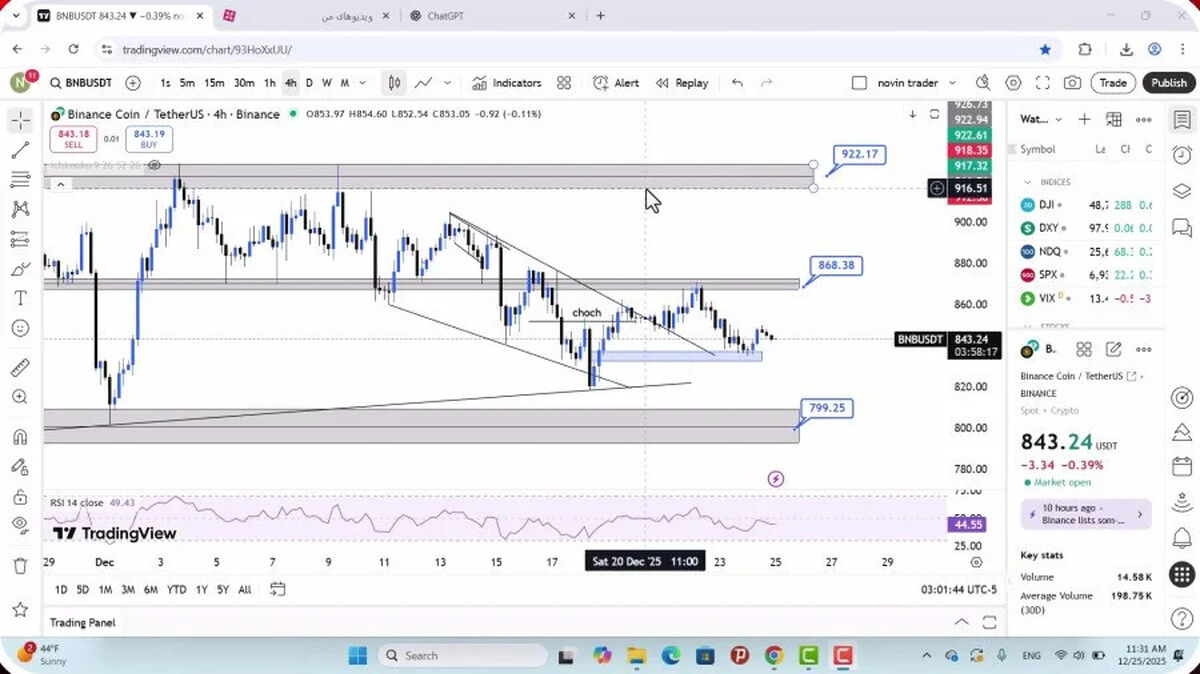Expand the timeframe interval dropdown

363,83
